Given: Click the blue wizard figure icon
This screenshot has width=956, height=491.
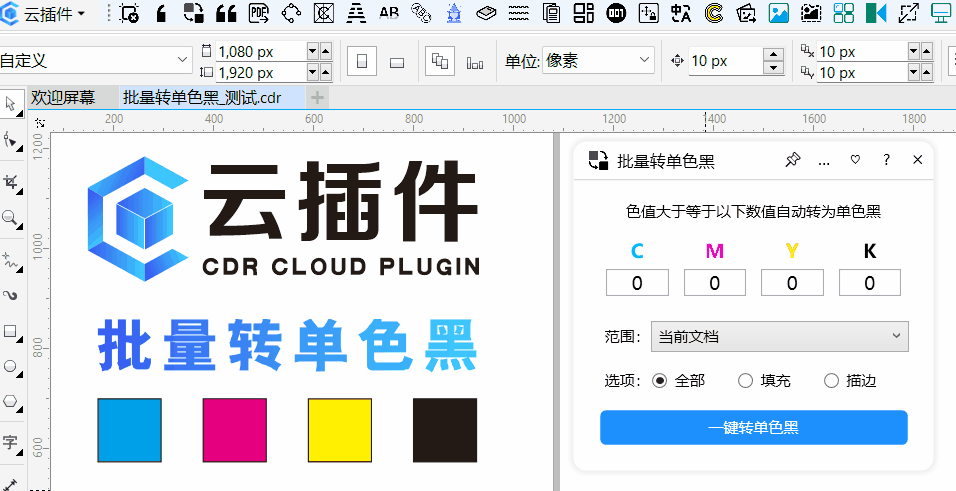Looking at the screenshot, I should [x=454, y=13].
